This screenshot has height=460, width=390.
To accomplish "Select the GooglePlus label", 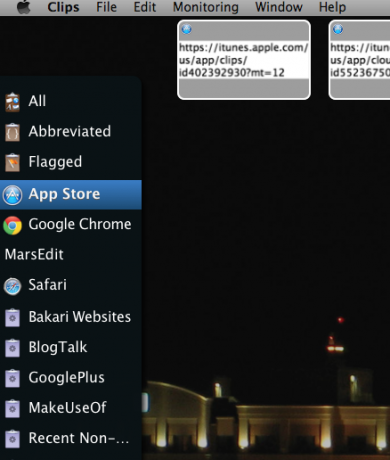I will pyautogui.click(x=67, y=378).
